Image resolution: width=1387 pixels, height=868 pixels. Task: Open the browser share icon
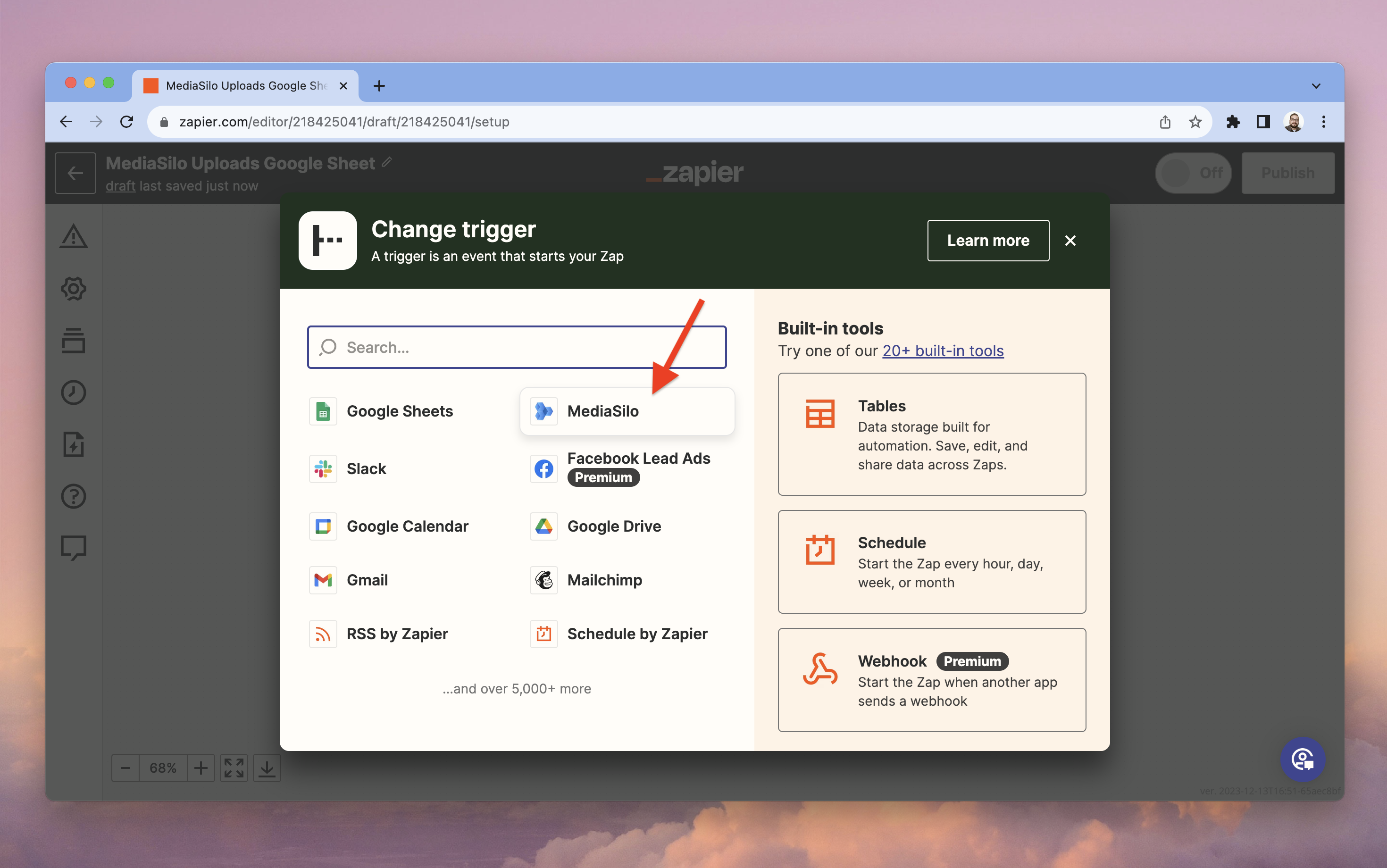click(1165, 122)
